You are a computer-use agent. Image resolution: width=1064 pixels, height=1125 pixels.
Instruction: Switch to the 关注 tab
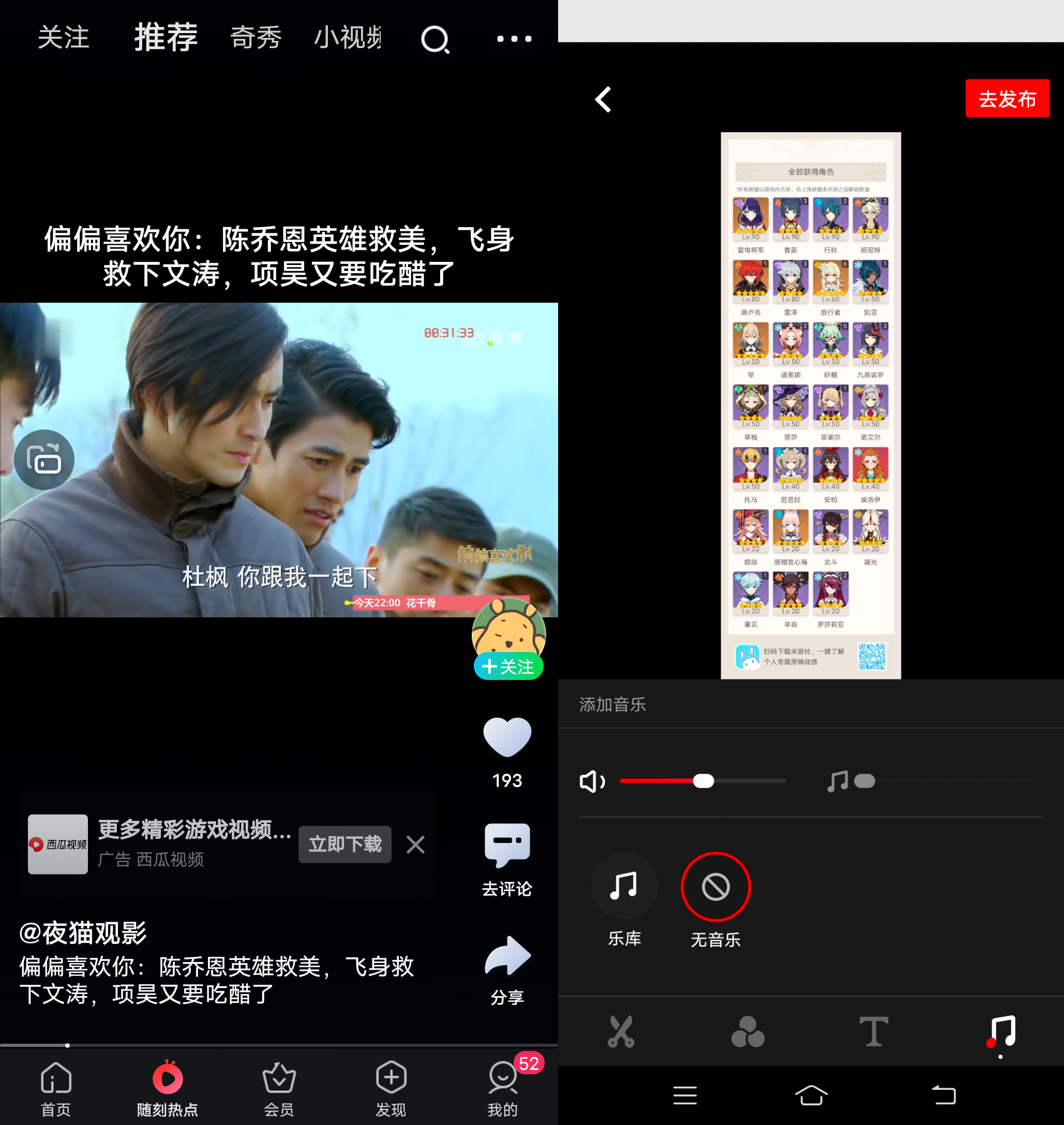[x=64, y=37]
